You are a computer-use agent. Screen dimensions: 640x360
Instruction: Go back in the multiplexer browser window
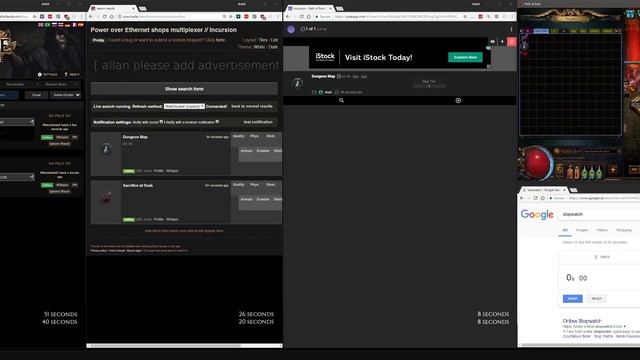(91, 17)
